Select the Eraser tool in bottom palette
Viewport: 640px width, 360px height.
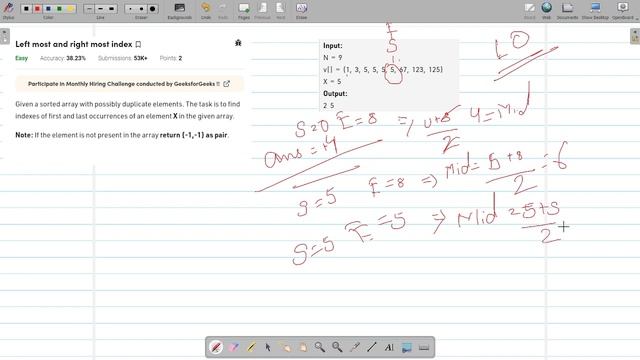pyautogui.click(x=233, y=347)
